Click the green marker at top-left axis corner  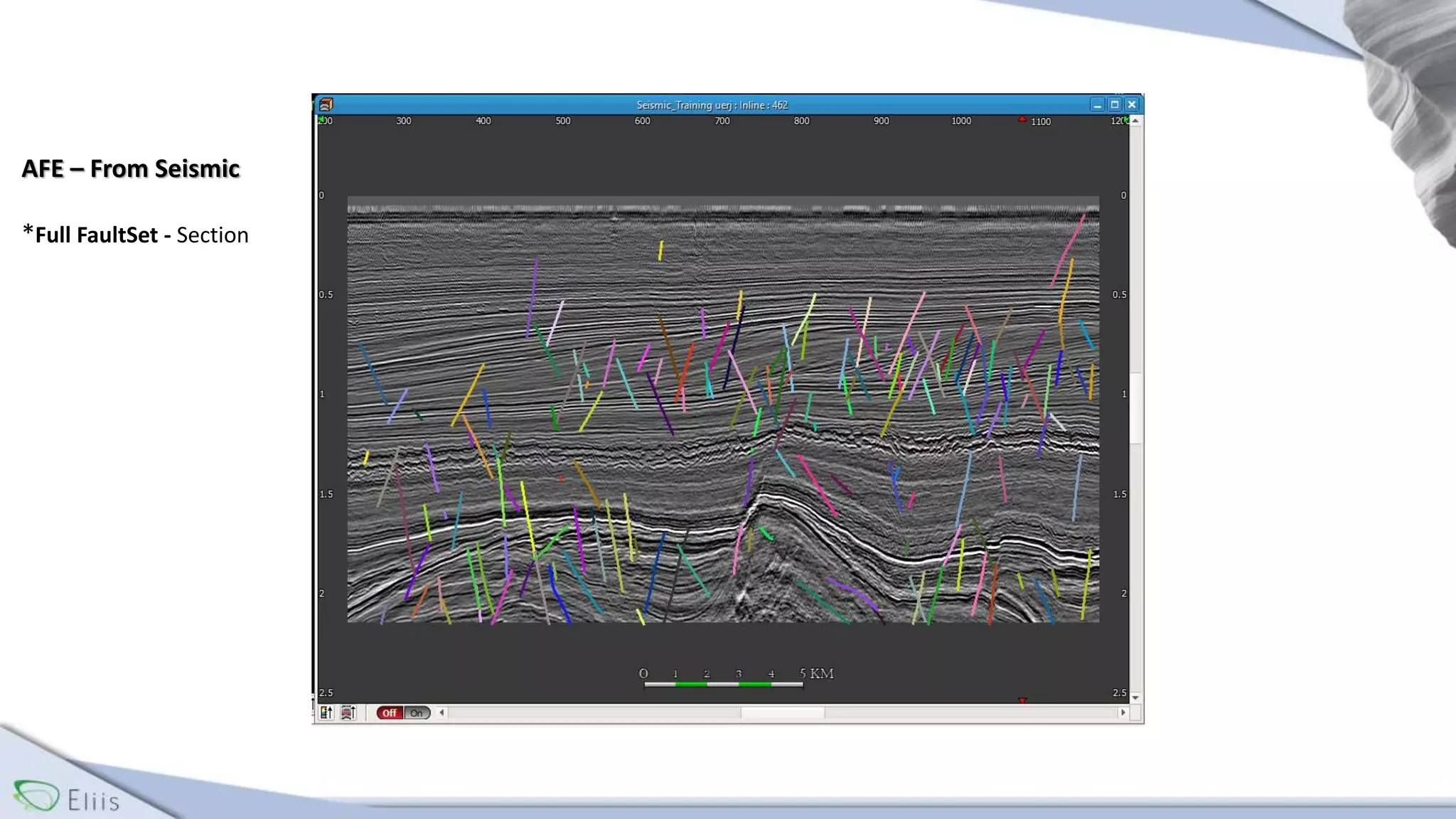point(321,119)
